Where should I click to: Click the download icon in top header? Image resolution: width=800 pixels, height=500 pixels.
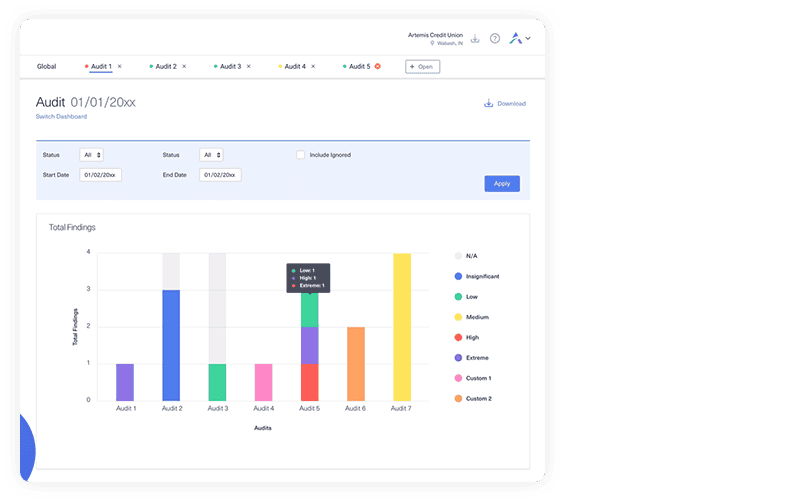[475, 39]
